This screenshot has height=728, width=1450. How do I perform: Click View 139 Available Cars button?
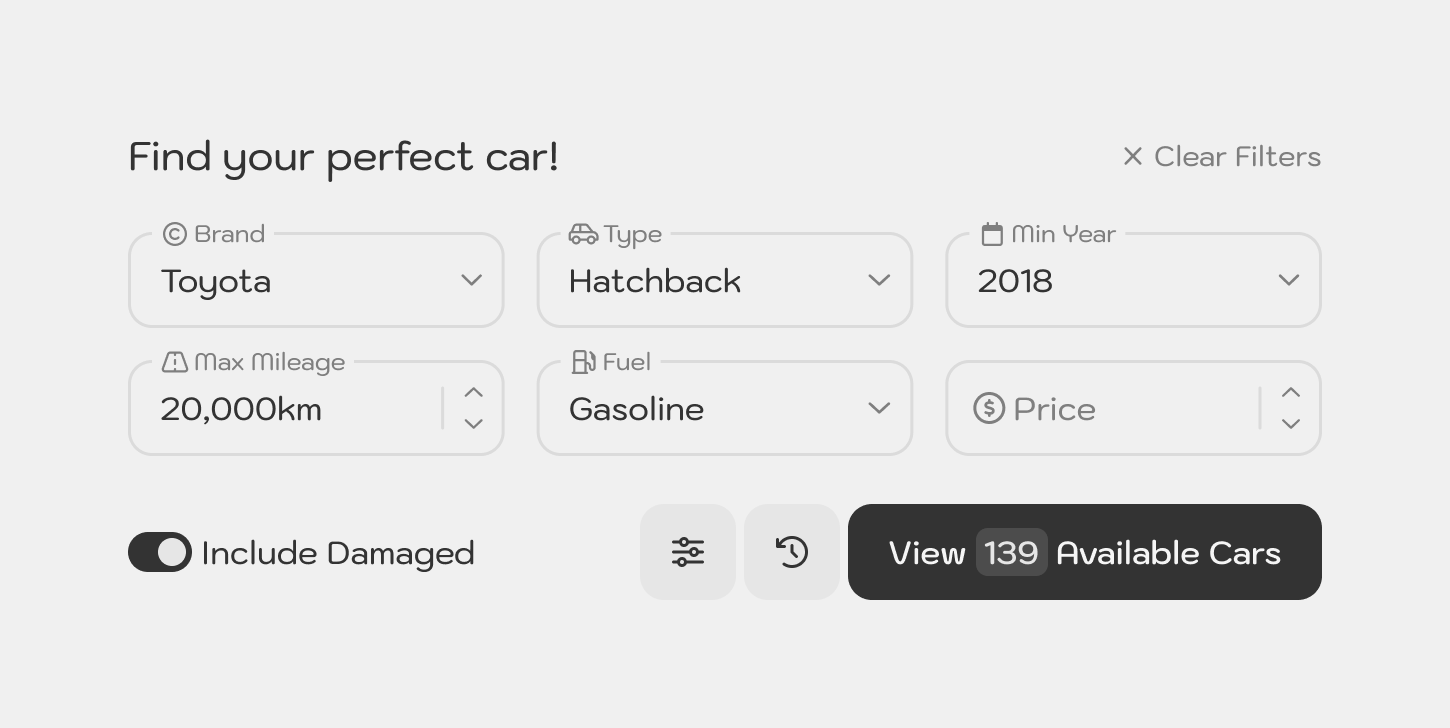[x=1085, y=552]
